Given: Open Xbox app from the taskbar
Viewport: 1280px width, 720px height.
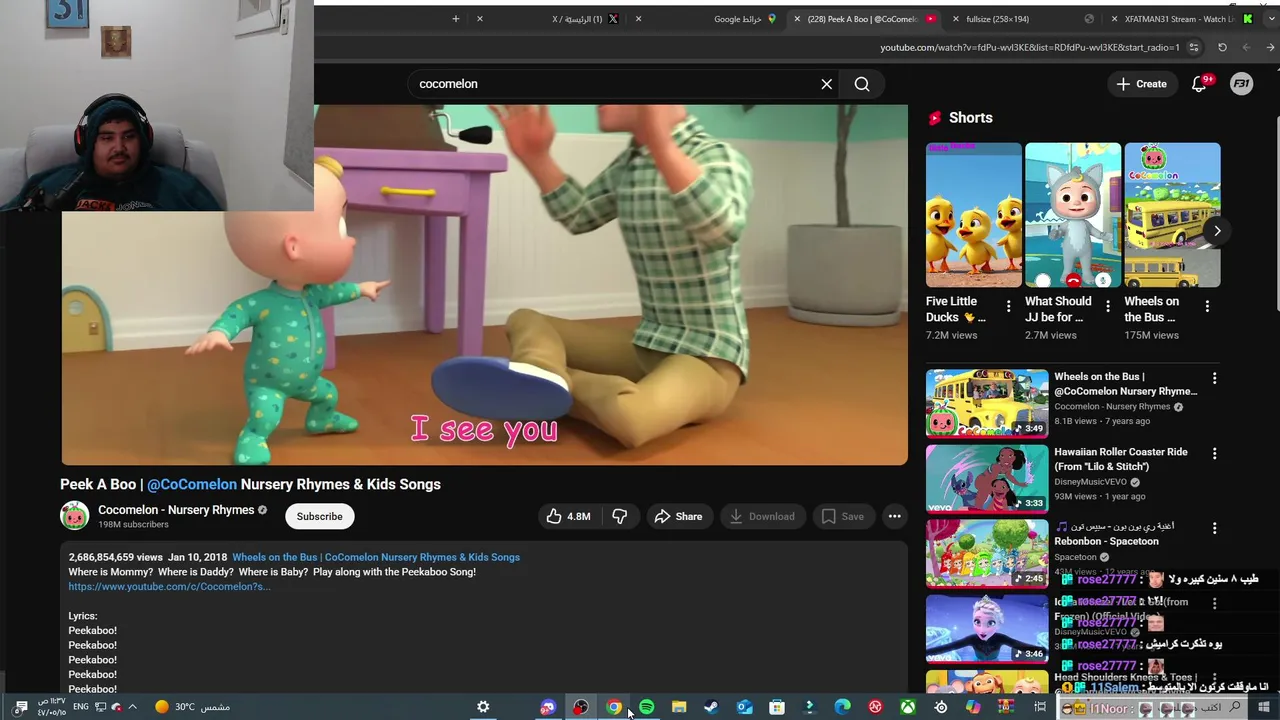Looking at the screenshot, I should click(908, 707).
